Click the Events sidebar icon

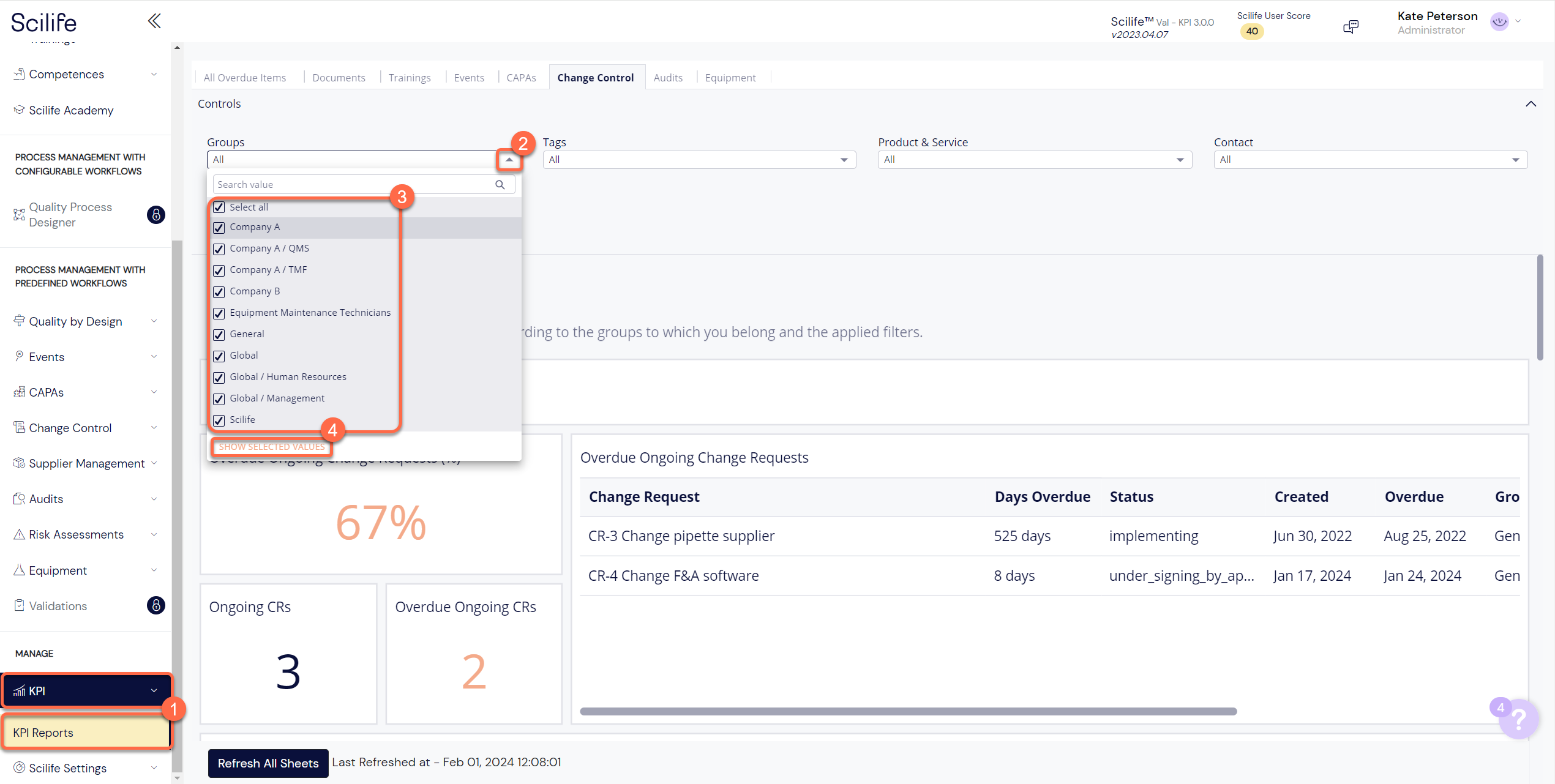(x=20, y=356)
